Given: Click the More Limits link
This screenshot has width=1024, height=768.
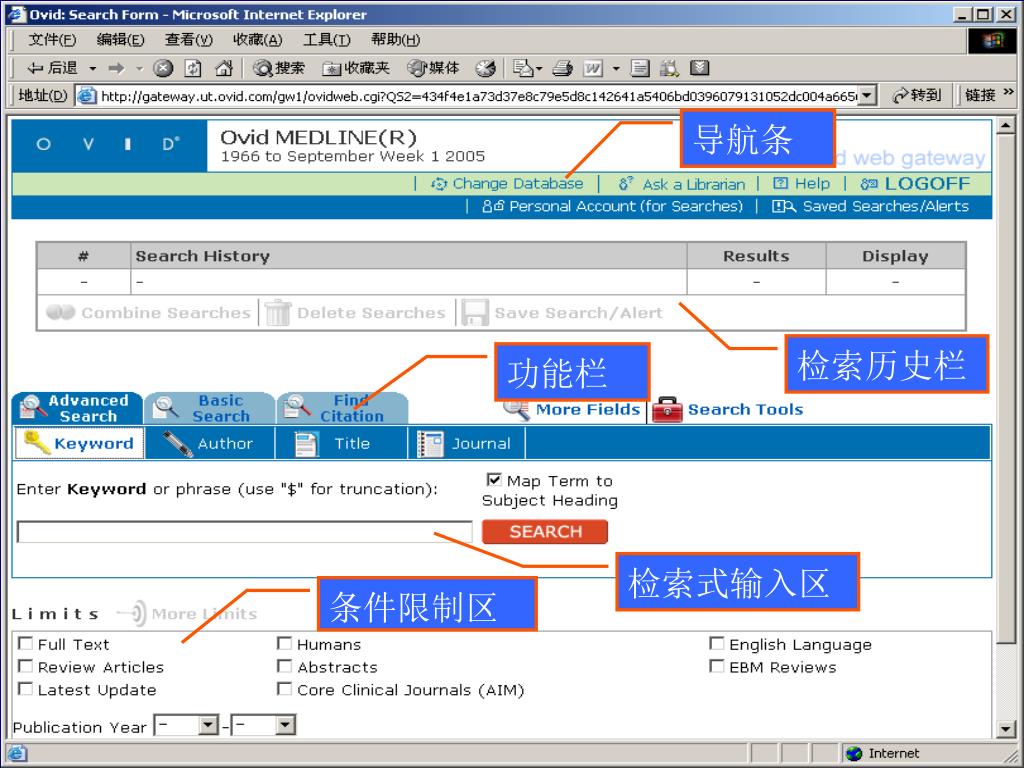Looking at the screenshot, I should (187, 614).
